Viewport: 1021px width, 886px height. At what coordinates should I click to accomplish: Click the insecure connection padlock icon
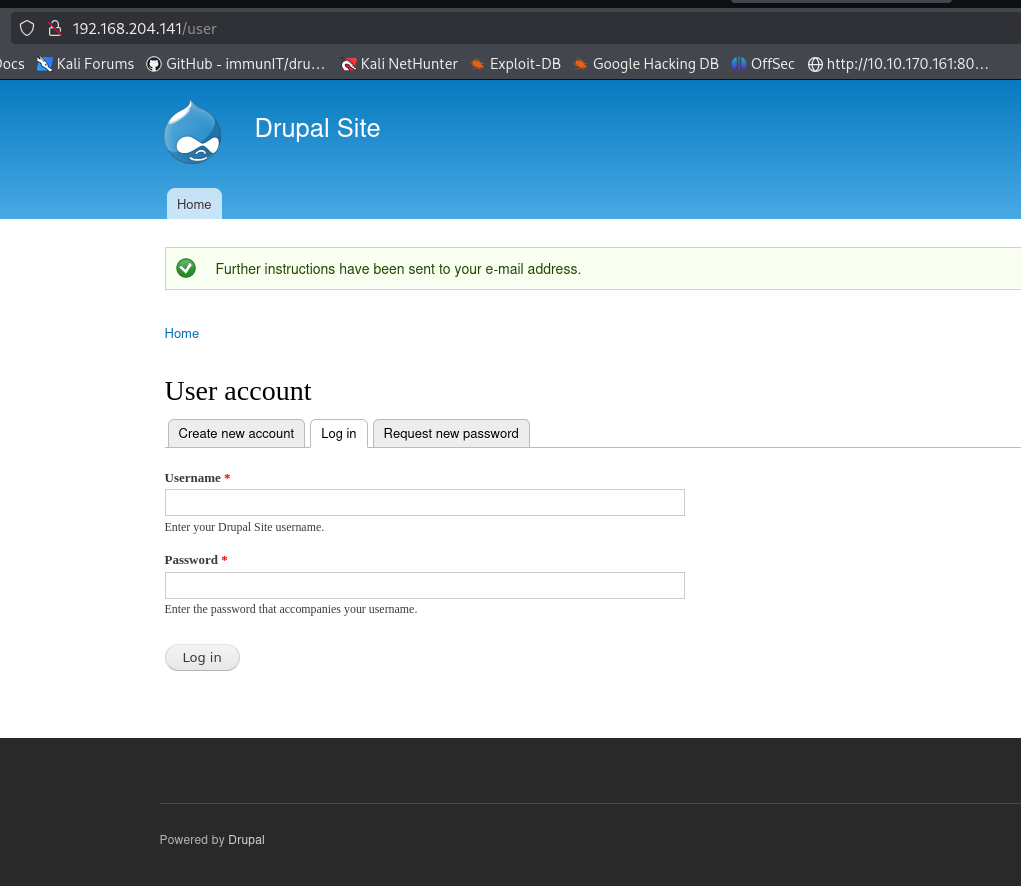(x=55, y=28)
